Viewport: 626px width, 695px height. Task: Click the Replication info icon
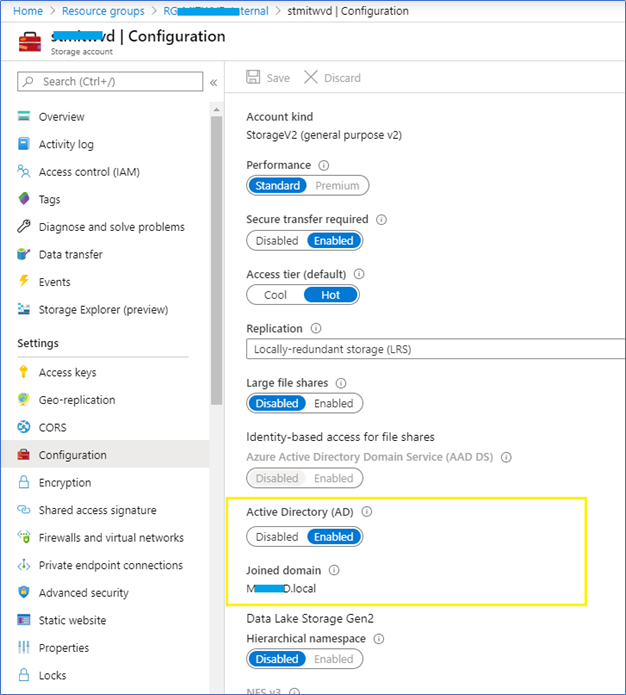[x=316, y=328]
